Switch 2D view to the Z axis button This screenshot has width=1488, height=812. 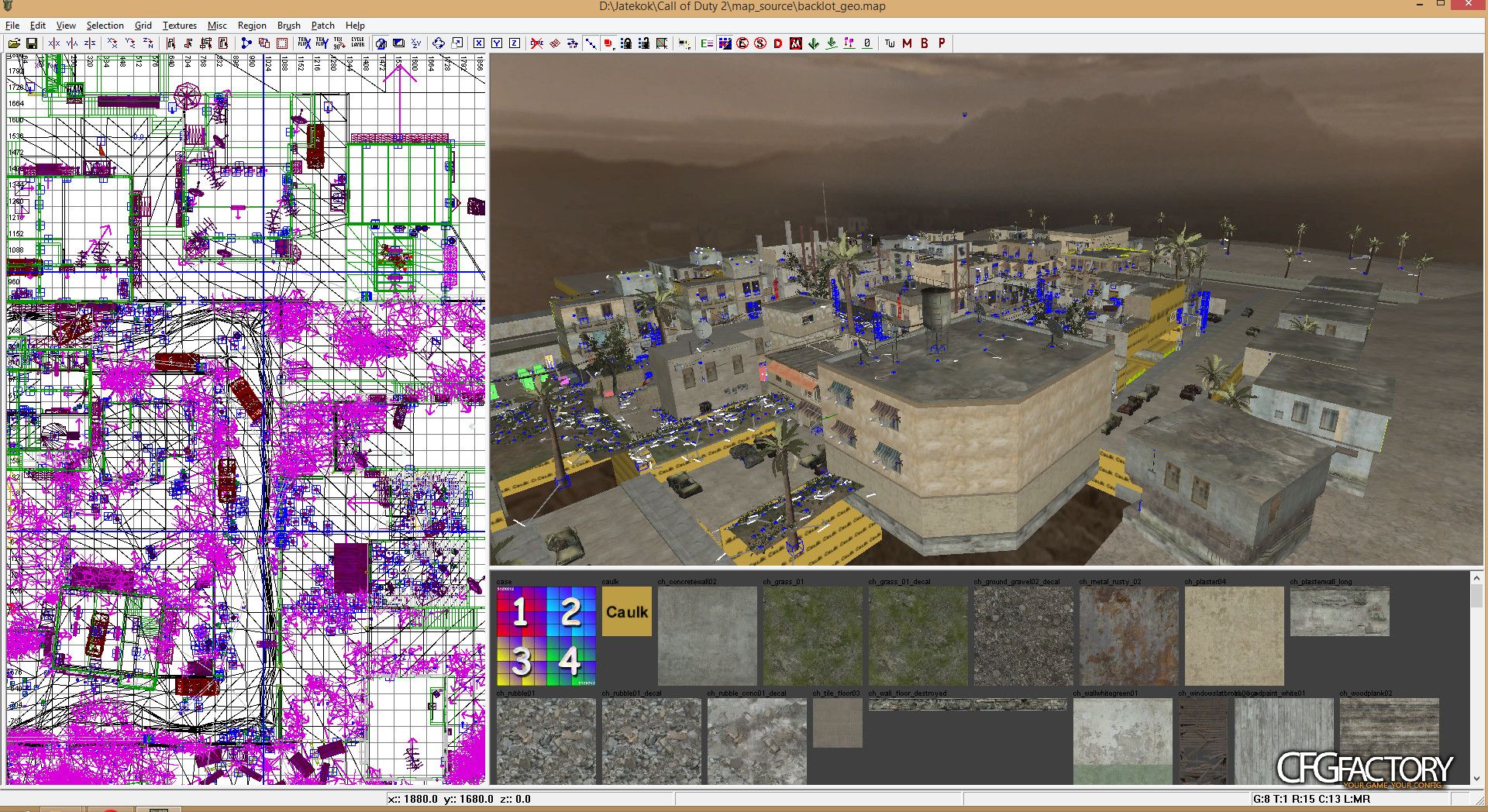coord(515,43)
